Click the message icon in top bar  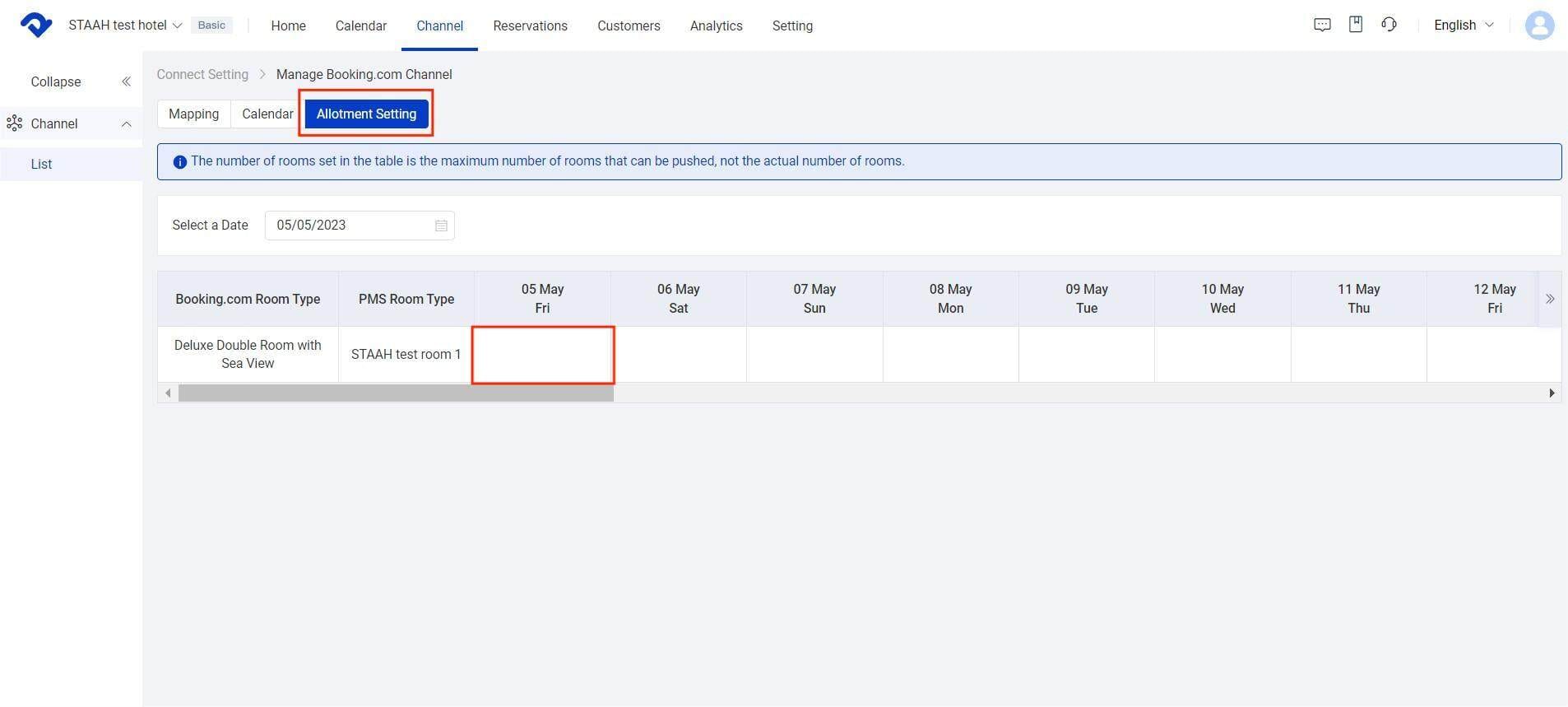[x=1322, y=25]
